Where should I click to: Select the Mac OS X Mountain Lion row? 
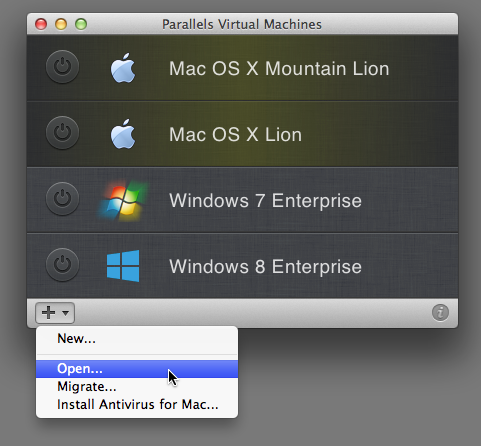point(242,68)
